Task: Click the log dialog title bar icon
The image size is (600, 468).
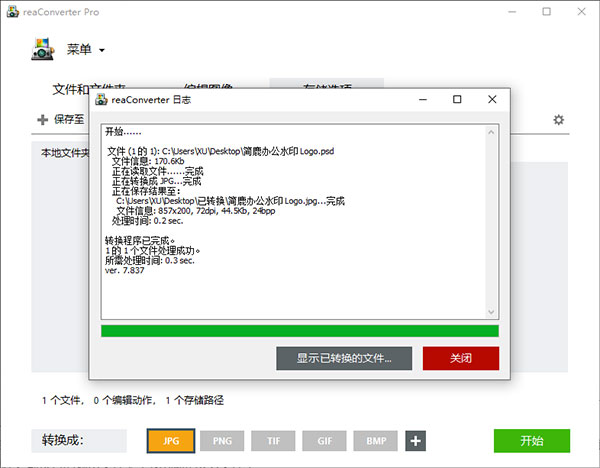Action: click(101, 99)
